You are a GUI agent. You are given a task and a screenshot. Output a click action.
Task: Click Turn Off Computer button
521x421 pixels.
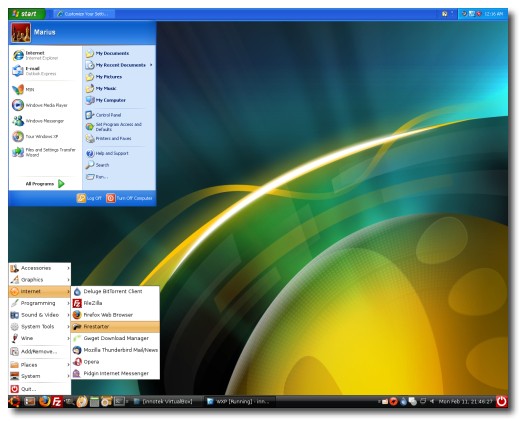coord(129,198)
